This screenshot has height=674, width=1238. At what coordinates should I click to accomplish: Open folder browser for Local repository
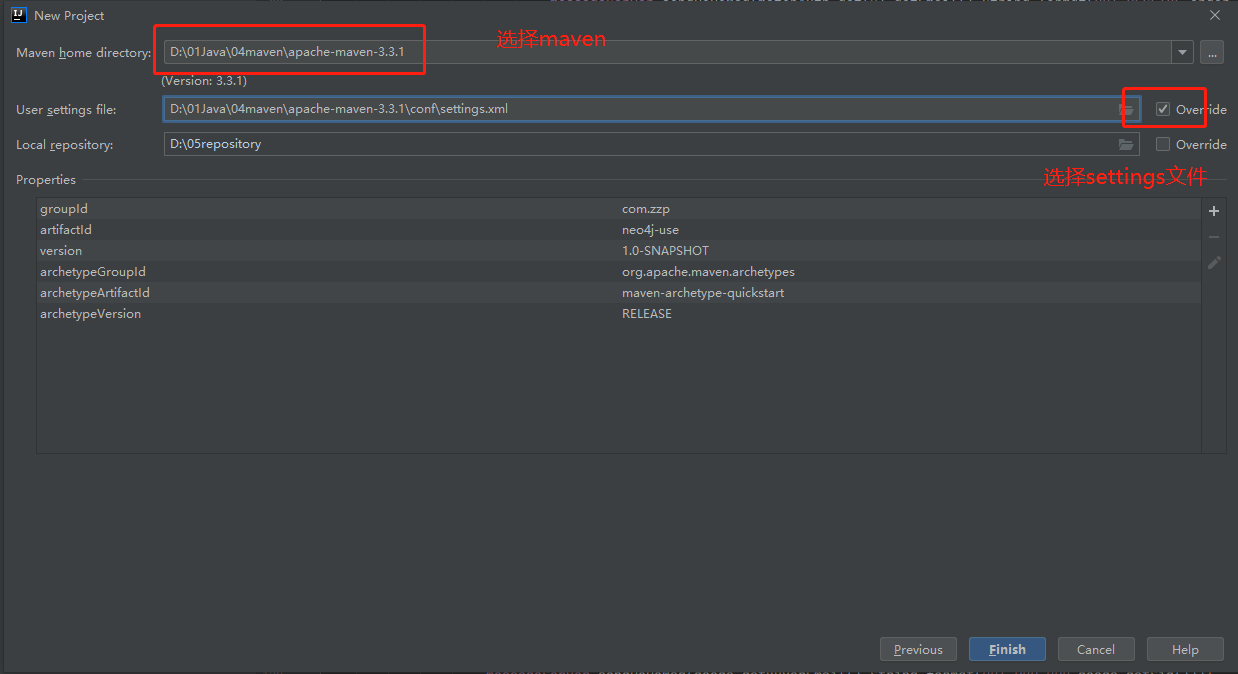[1126, 145]
